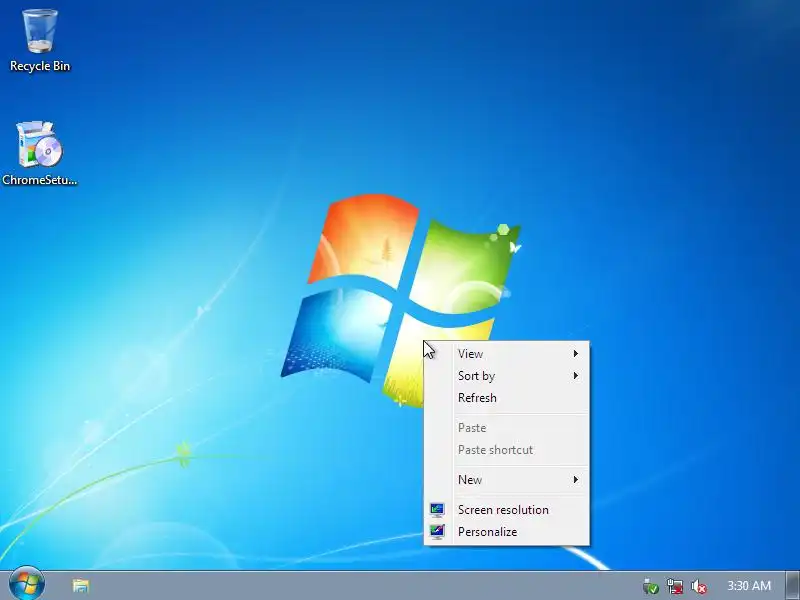The image size is (800, 600).
Task: Click the greyed-out Paste shortcut entry
Action: (507, 449)
